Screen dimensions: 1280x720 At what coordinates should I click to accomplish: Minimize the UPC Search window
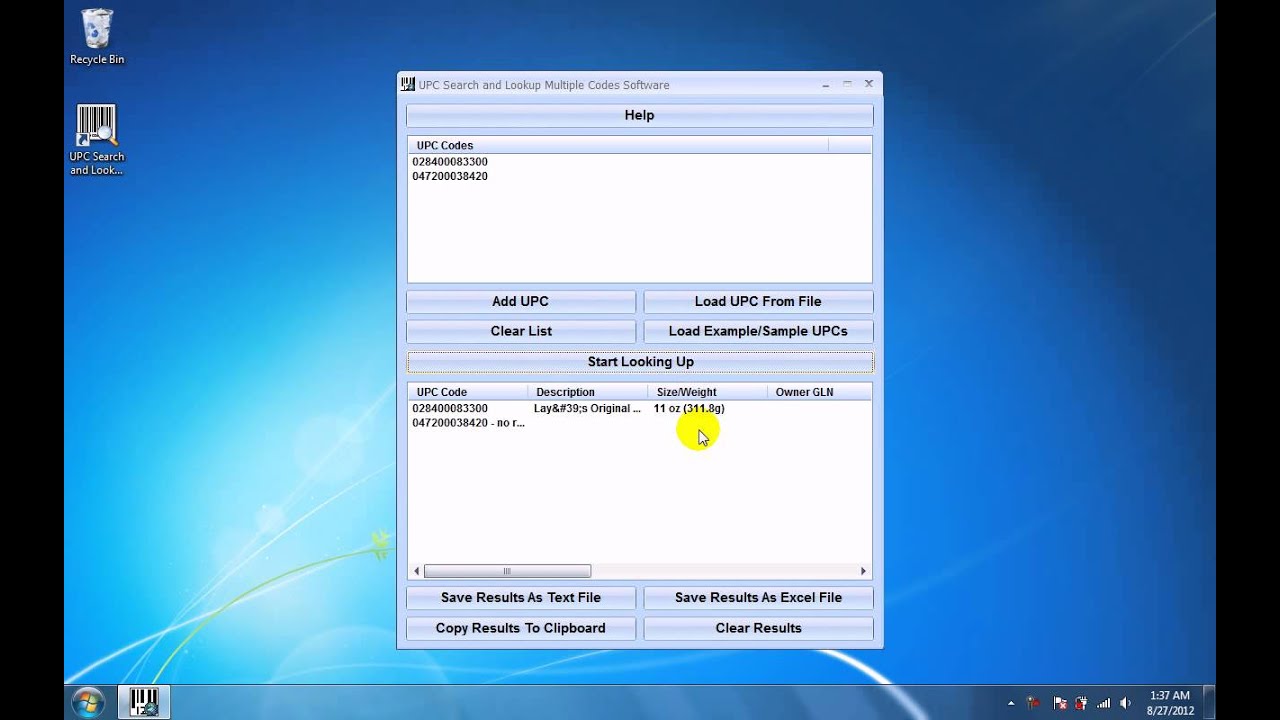click(826, 84)
